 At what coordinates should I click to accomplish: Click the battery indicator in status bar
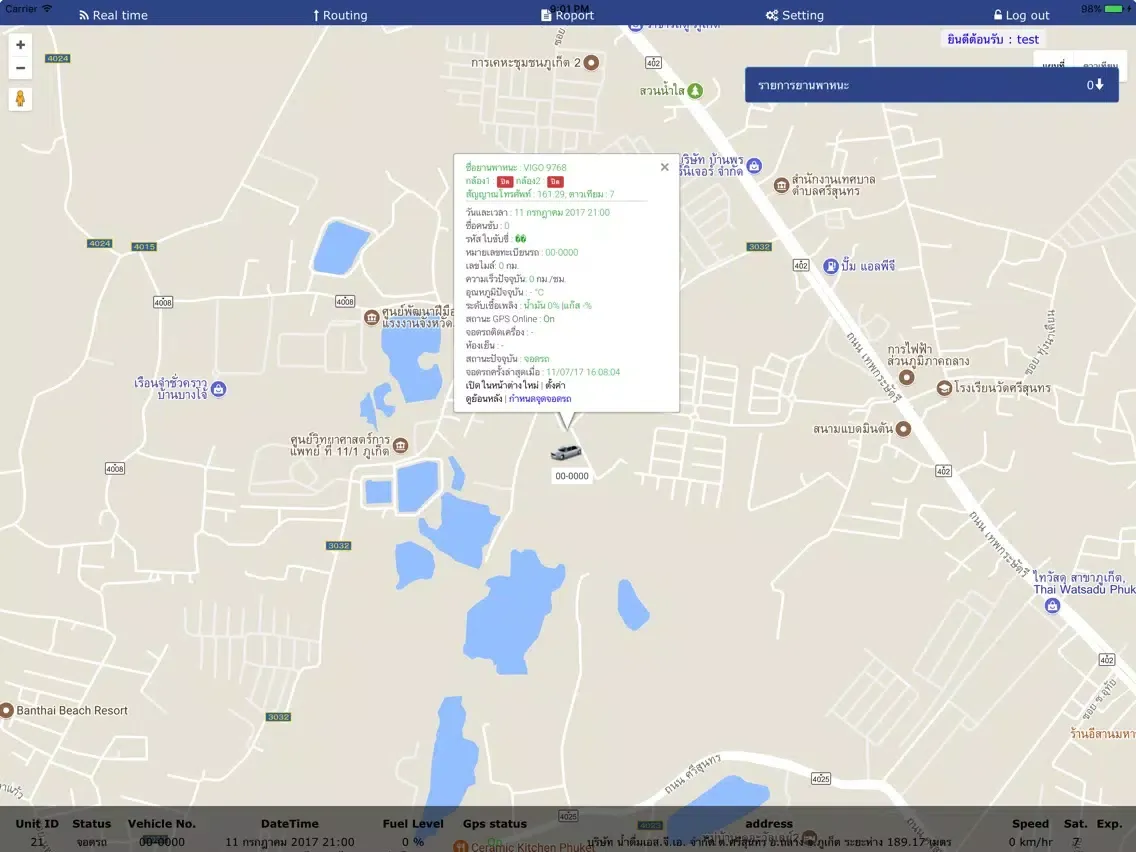(x=1116, y=9)
